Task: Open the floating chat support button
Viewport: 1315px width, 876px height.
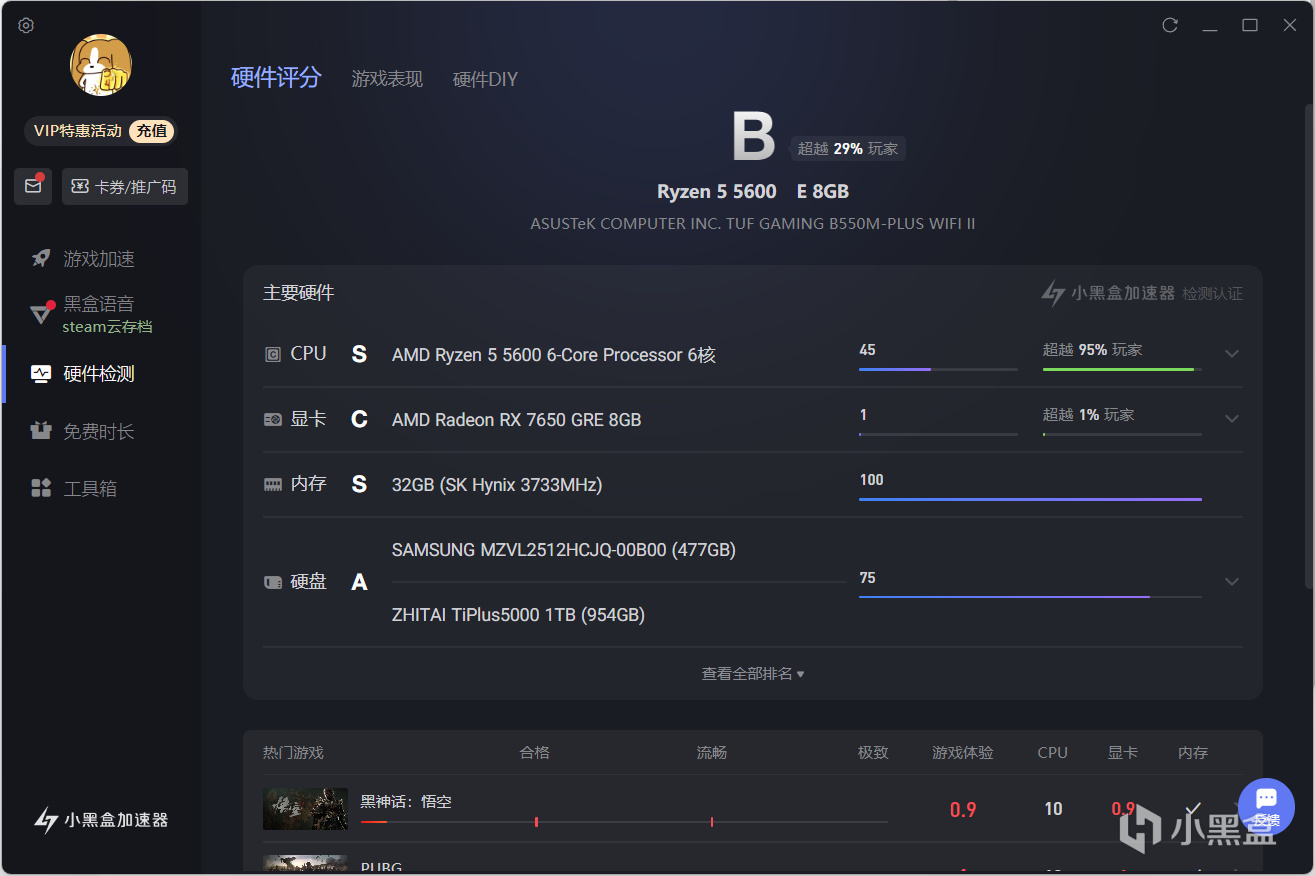Action: (x=1266, y=806)
